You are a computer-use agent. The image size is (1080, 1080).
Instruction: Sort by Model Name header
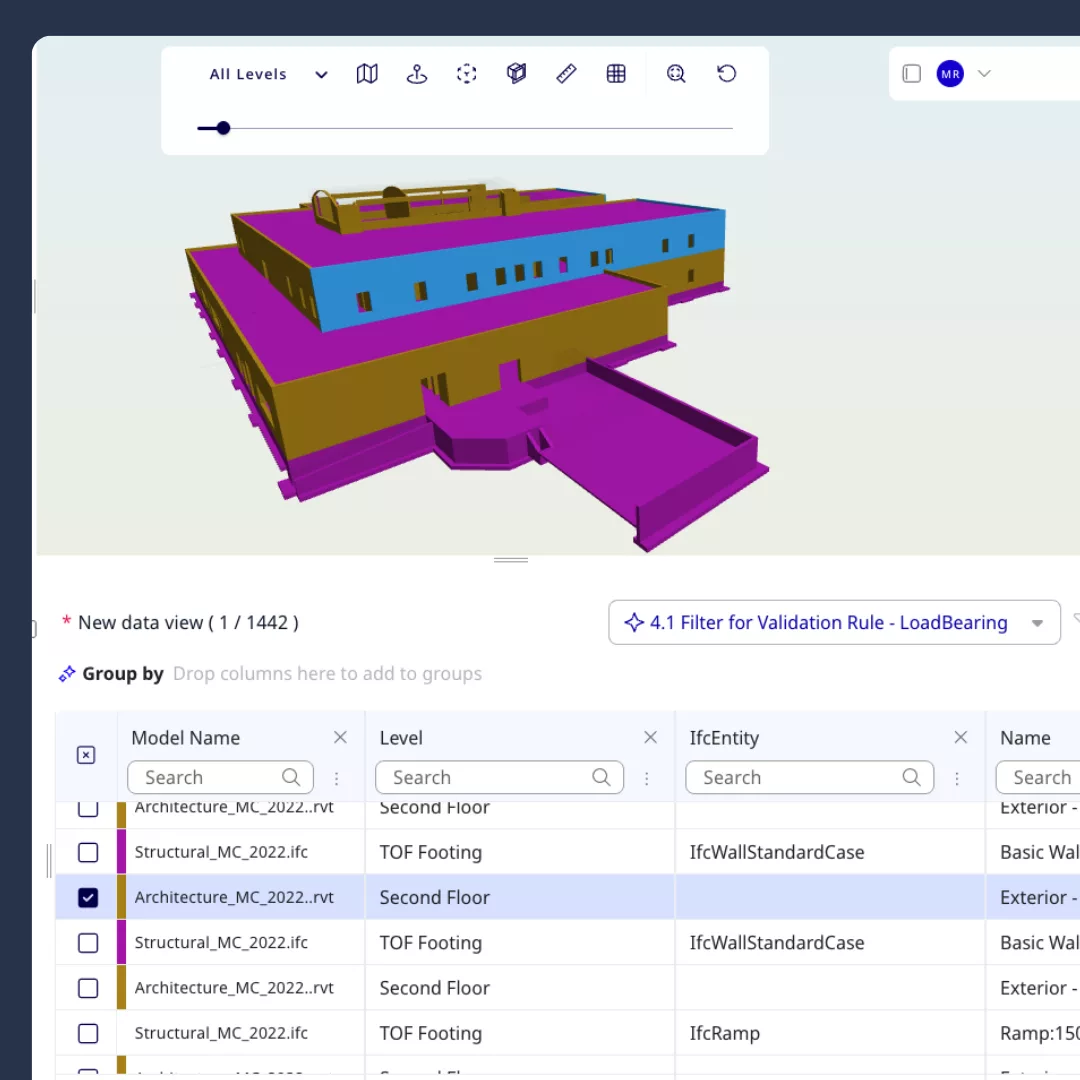pos(185,738)
